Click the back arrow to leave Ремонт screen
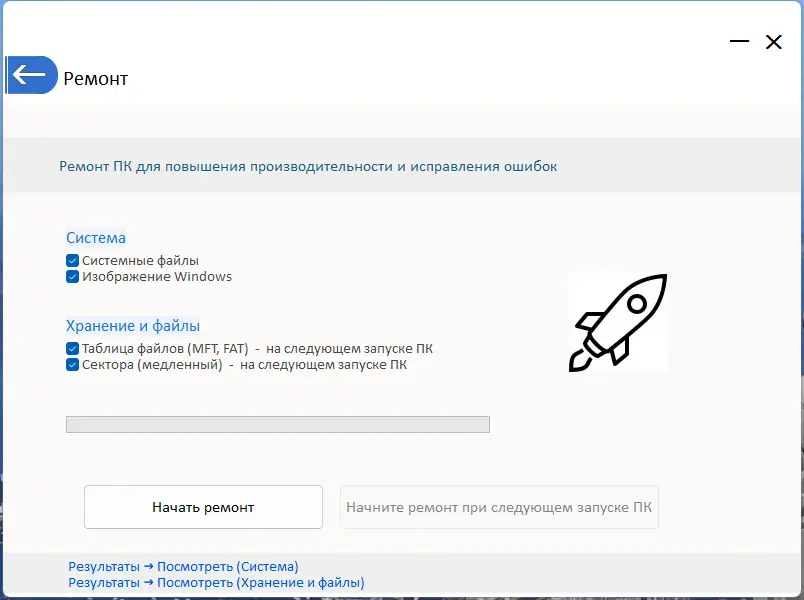 (30, 74)
